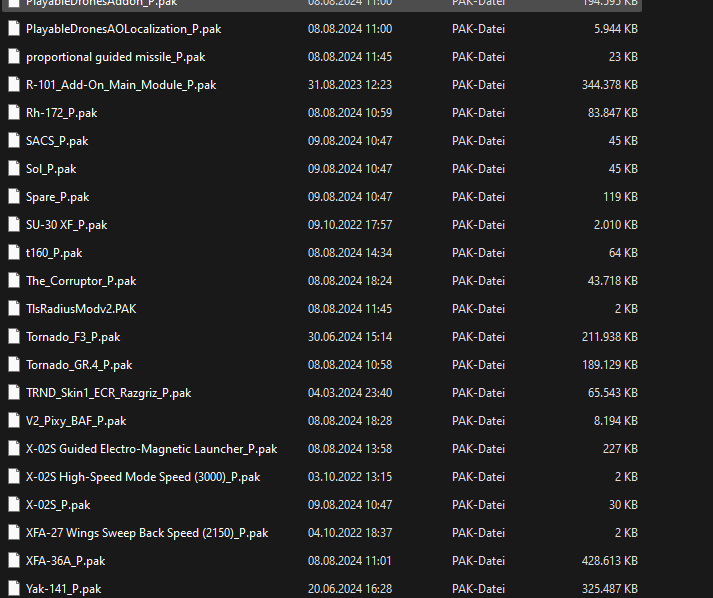Screen dimensions: 713x598
Task: Select file name R-101_Add-On_Main_Module_P.pak
Action: [x=121, y=85]
